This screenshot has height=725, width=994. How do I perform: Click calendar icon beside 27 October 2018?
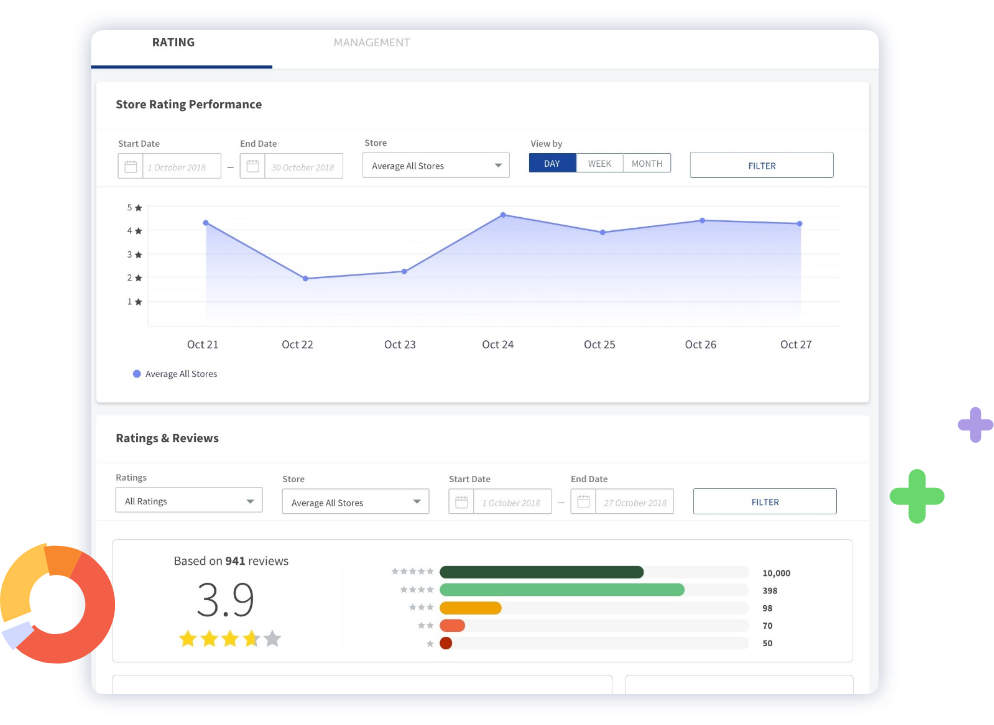583,502
